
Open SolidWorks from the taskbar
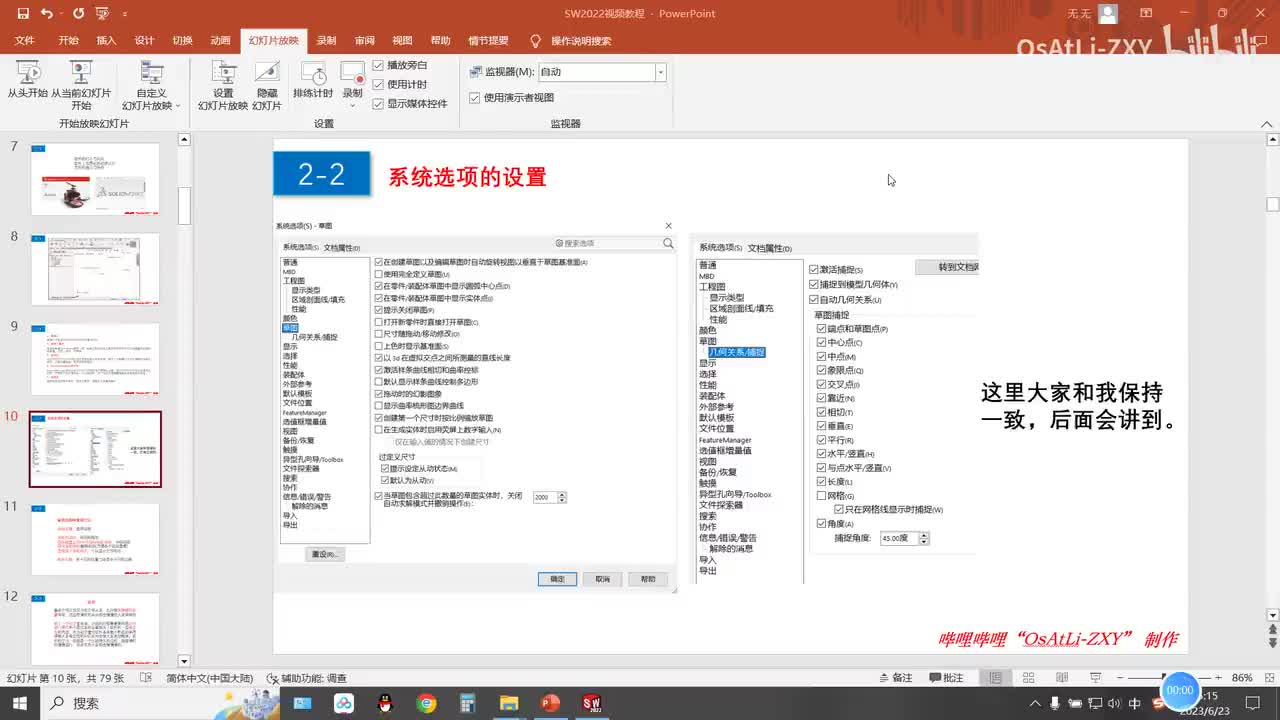click(x=591, y=703)
